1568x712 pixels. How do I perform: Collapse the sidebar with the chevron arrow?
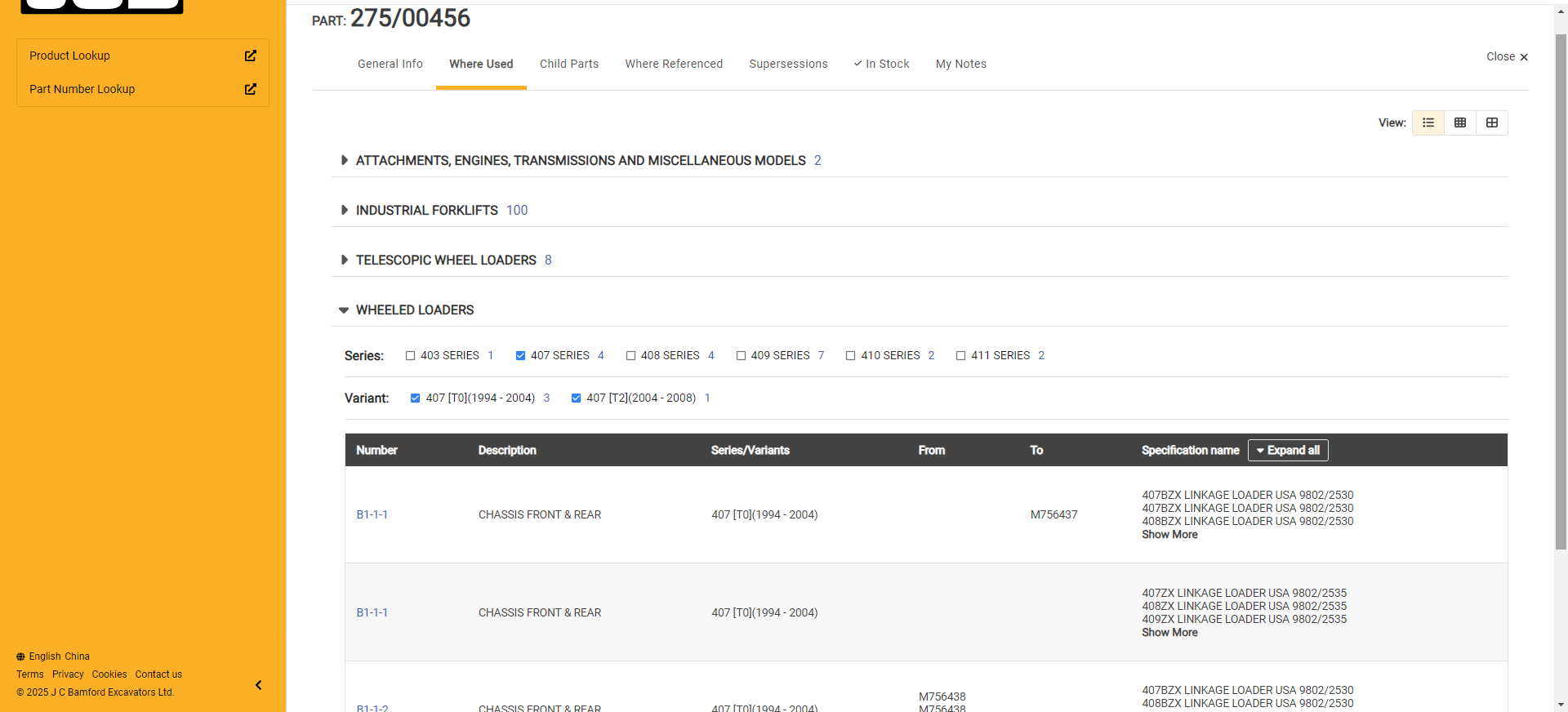(258, 685)
